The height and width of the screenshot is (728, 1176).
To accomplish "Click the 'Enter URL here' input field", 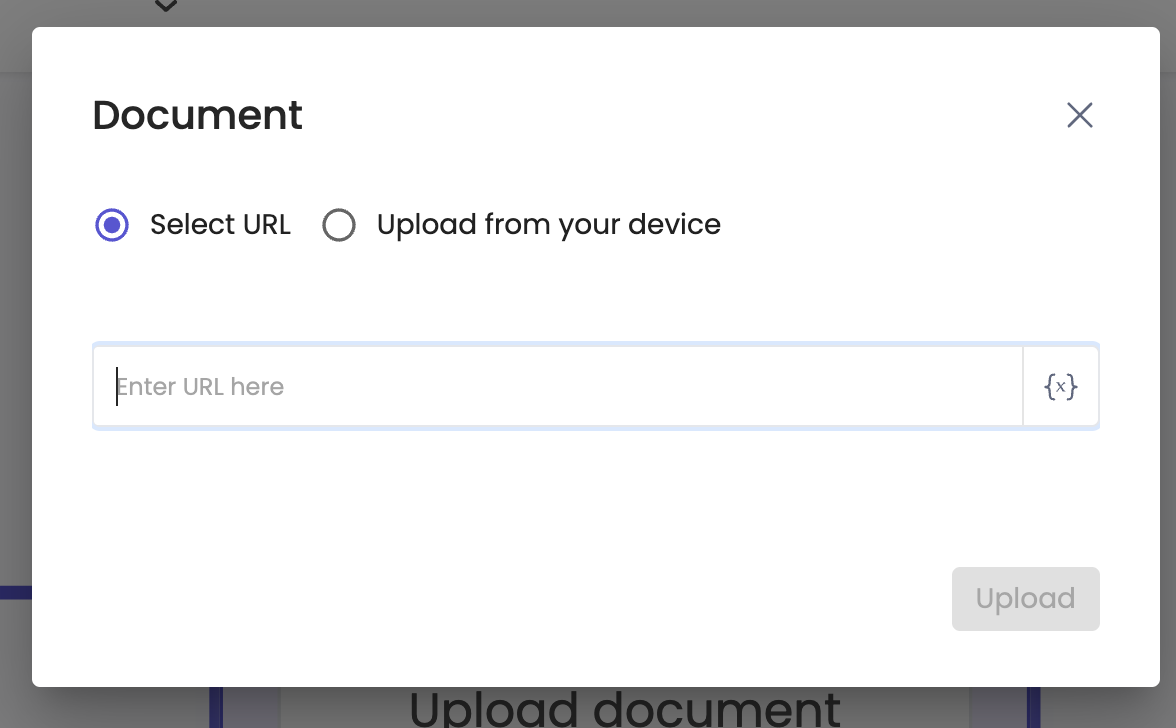I will click(558, 386).
